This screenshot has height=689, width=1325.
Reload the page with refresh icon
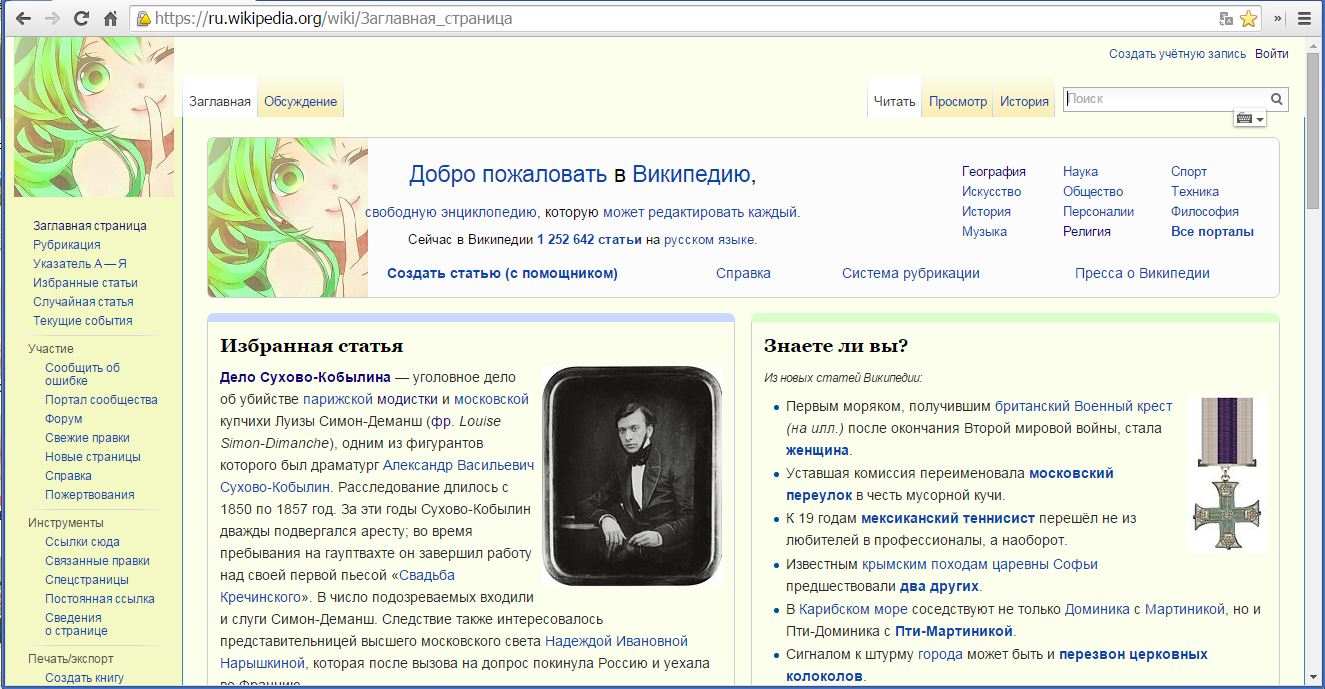[x=82, y=18]
